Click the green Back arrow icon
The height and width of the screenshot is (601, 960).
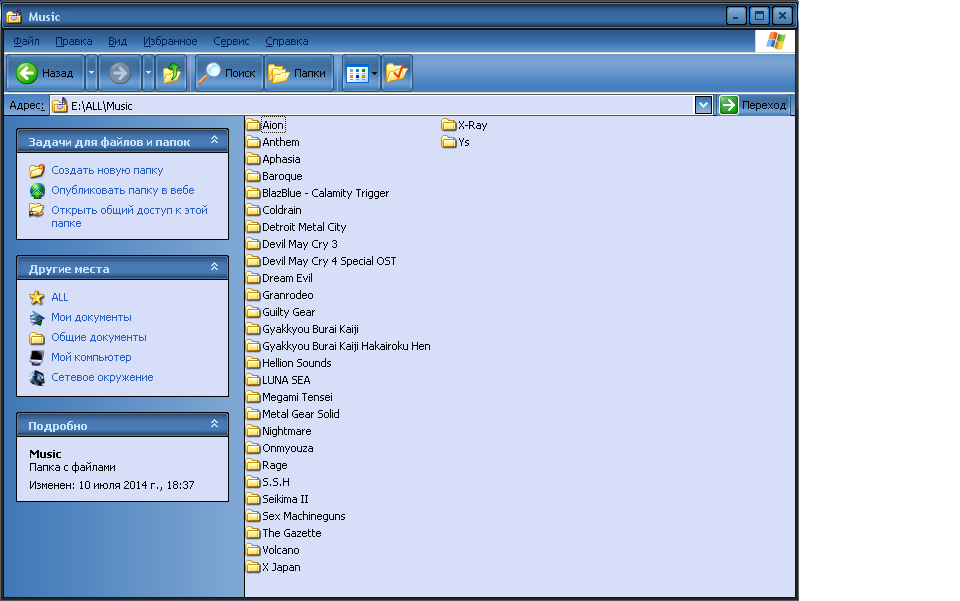click(x=26, y=73)
